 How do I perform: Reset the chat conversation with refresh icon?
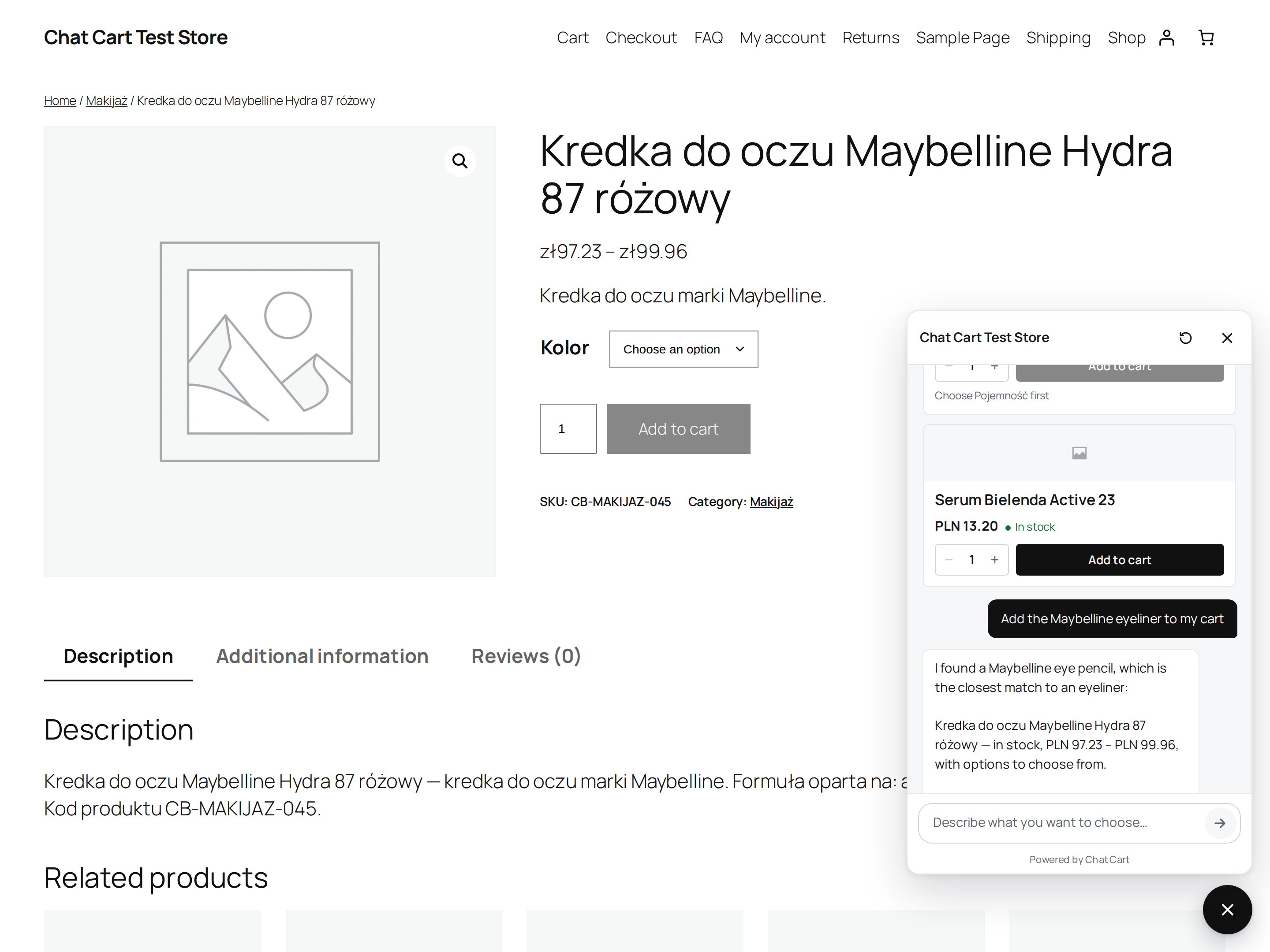coord(1186,338)
